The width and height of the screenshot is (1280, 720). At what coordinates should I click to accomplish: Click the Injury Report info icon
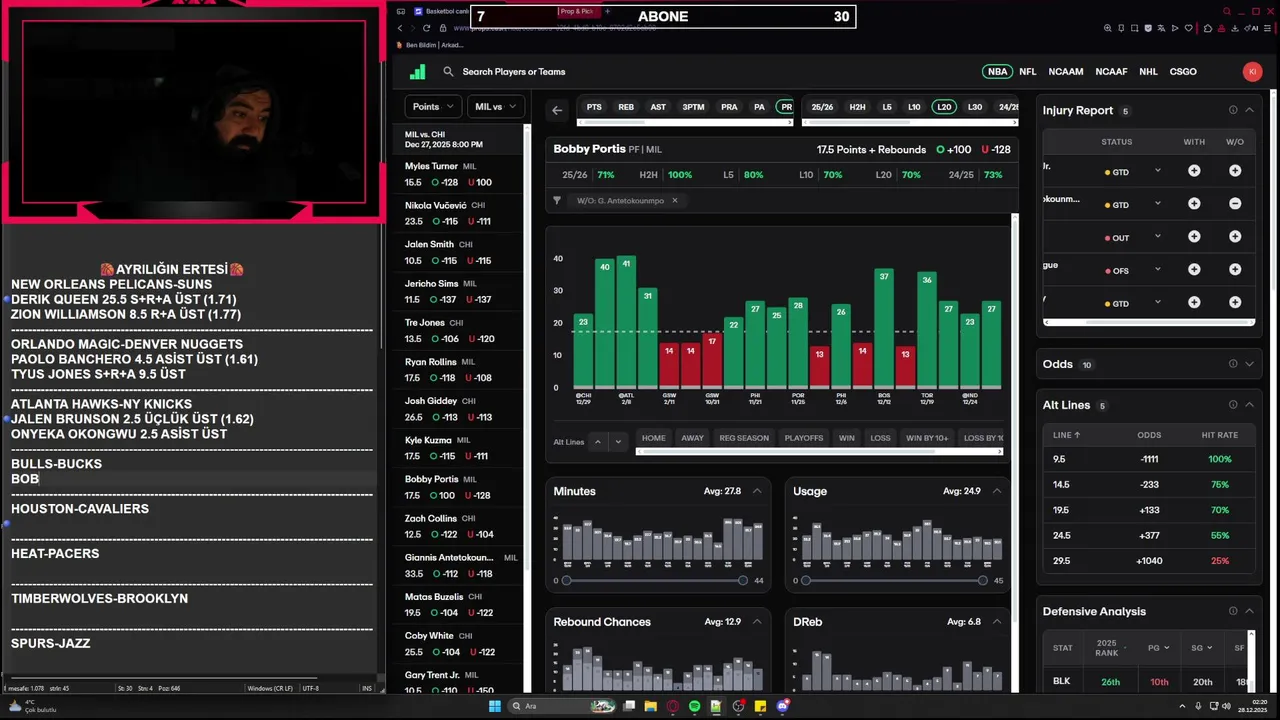tap(1233, 111)
